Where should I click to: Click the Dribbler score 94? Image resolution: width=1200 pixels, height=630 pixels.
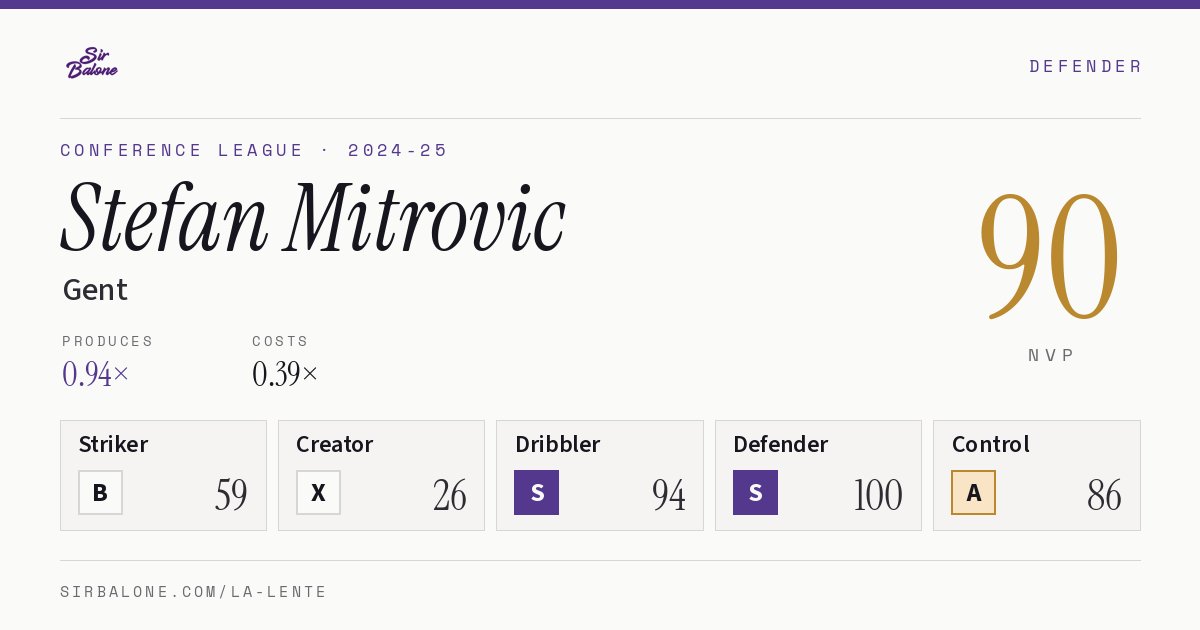(x=668, y=495)
